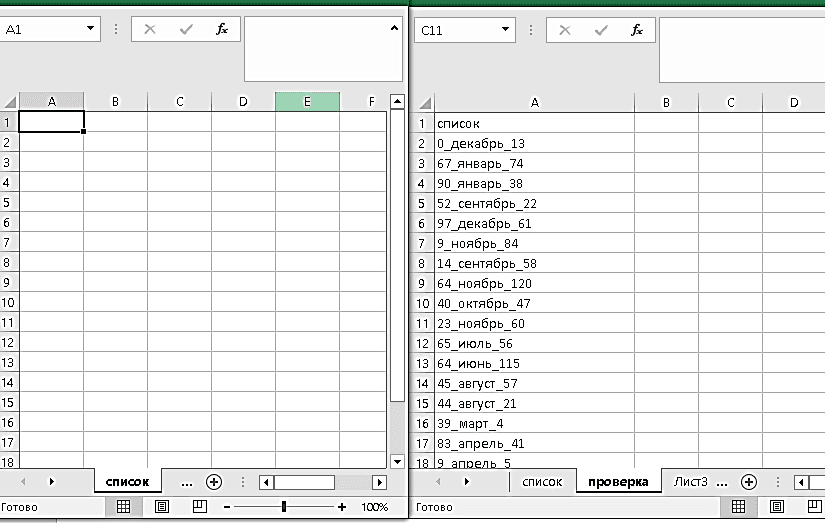
Task: Click the Insert Function fx icon in left window
Action: [x=222, y=30]
